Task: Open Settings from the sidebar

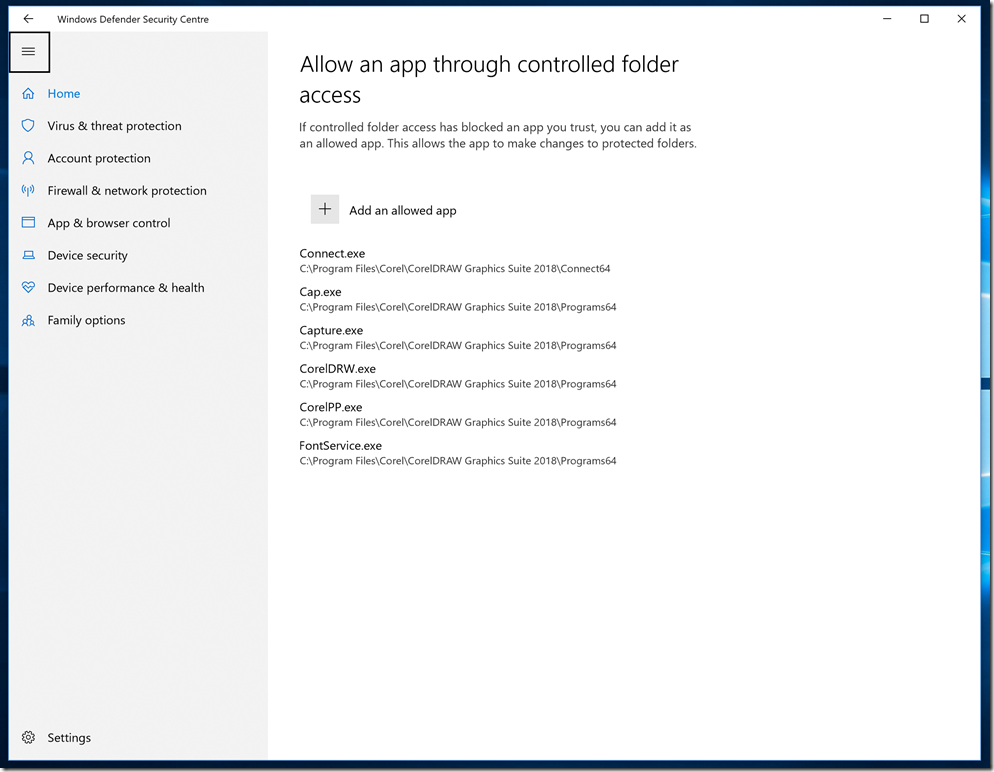Action: pos(69,738)
